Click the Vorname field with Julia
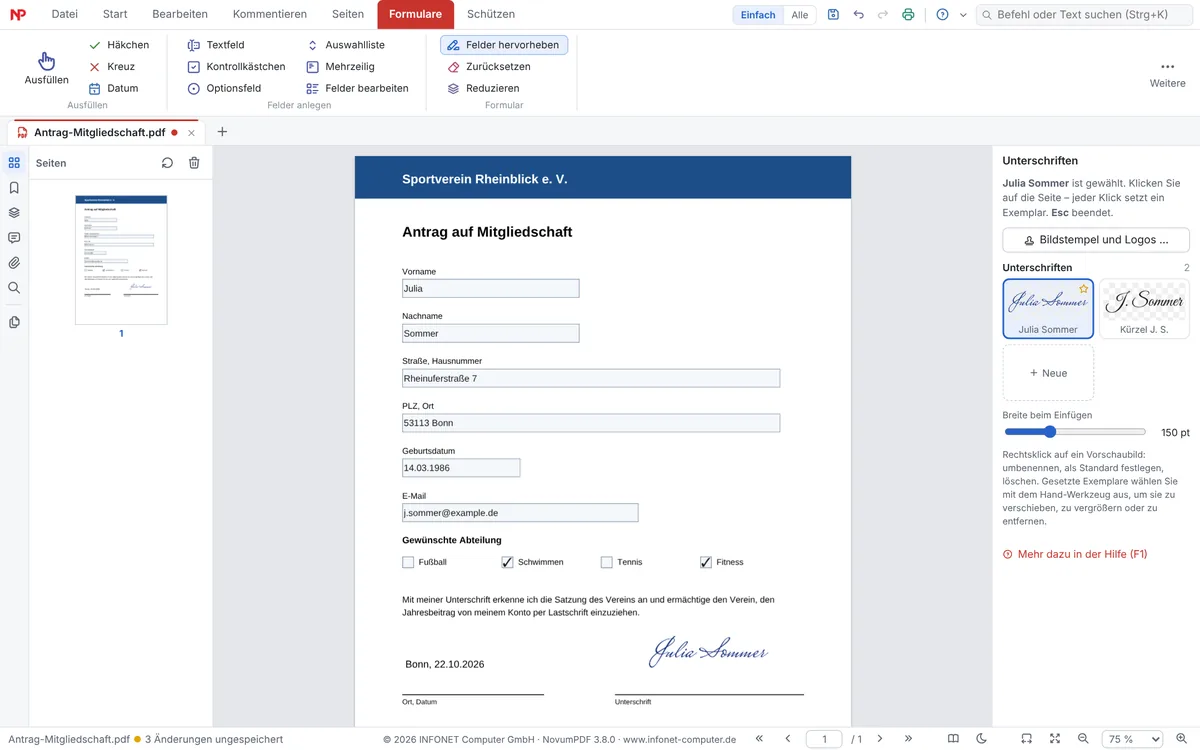1200x750 pixels. pos(490,288)
